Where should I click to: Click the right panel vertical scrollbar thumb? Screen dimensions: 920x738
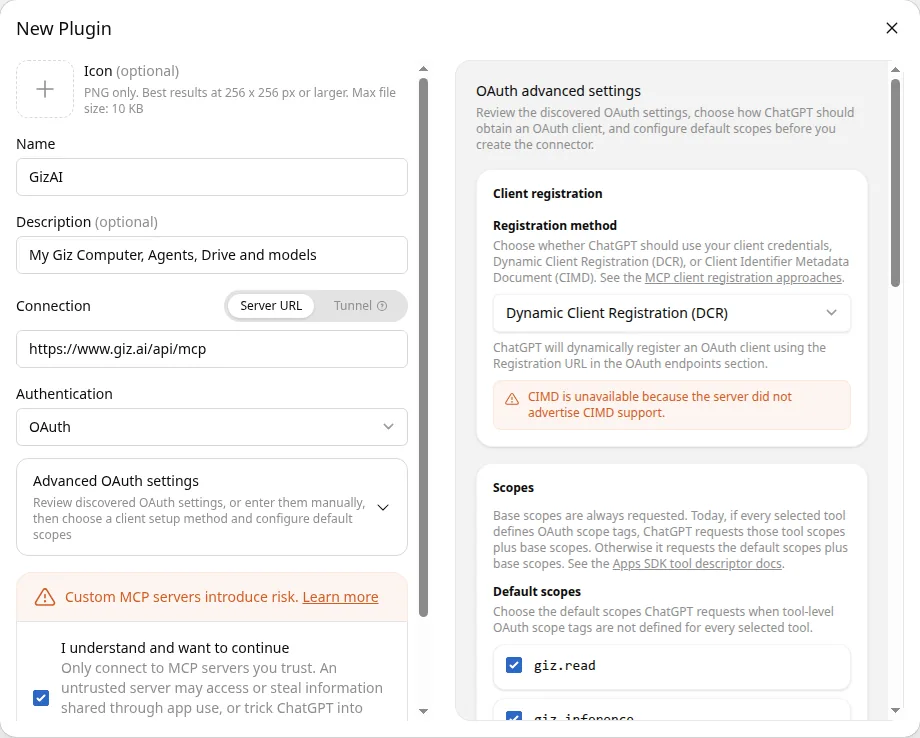[895, 183]
